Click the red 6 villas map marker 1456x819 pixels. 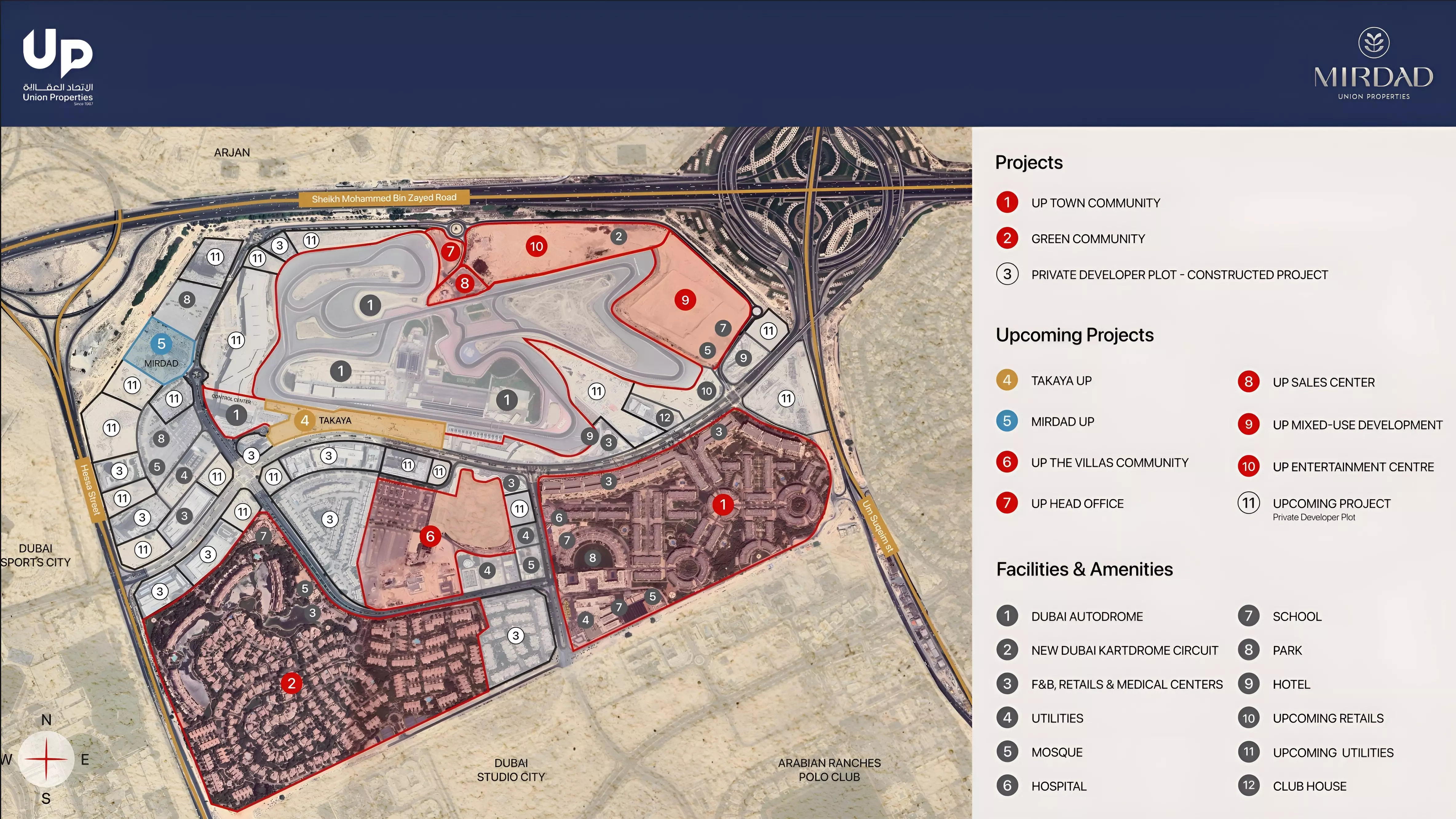click(x=430, y=536)
